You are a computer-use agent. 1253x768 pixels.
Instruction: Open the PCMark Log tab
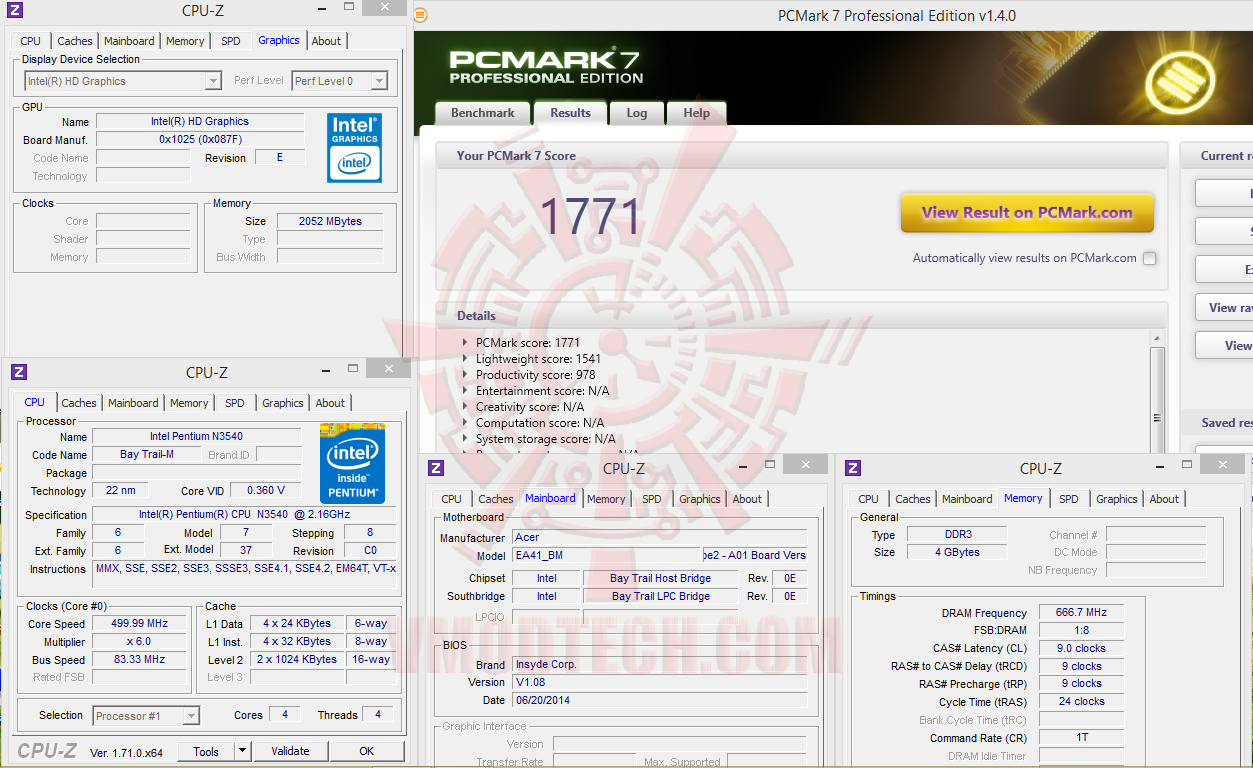tap(637, 113)
